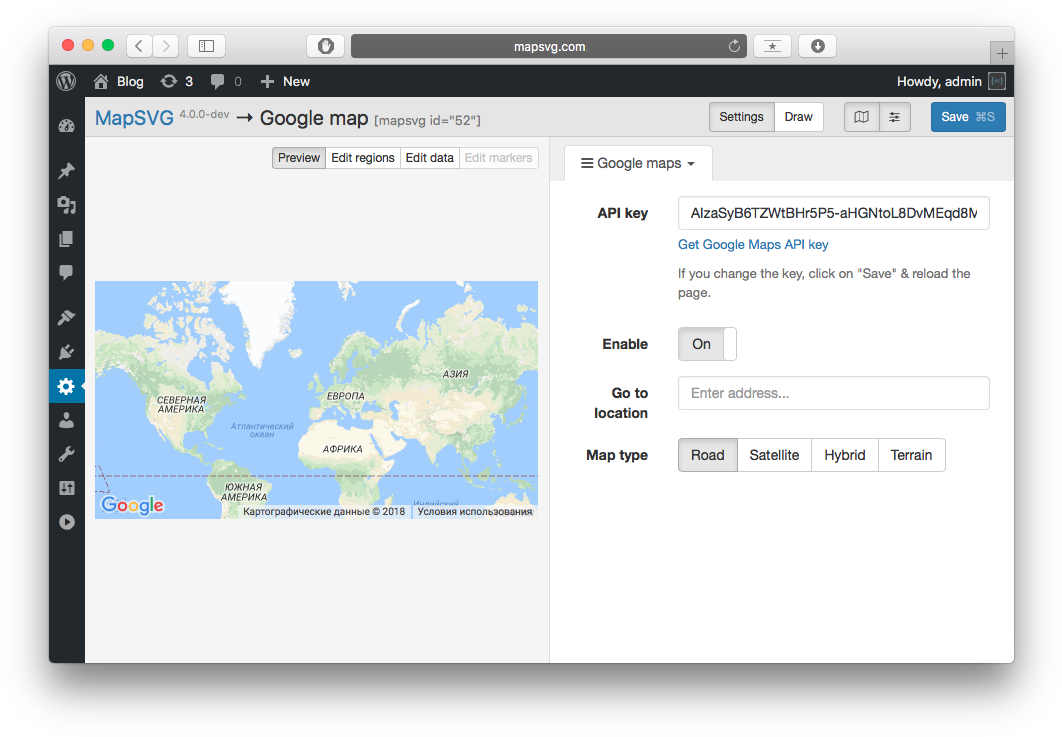Screen dimensions: 1062x737
Task: Open the Pages sidebar icon
Action: click(66, 238)
